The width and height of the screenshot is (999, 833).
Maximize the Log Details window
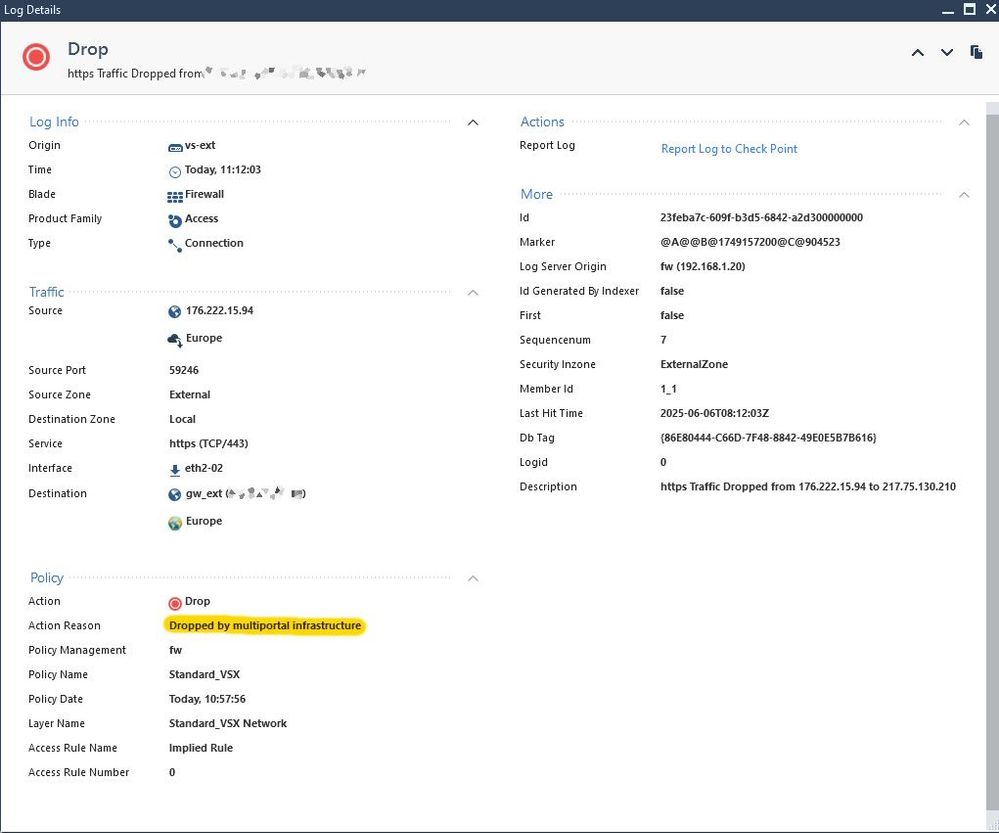pyautogui.click(x=969, y=9)
